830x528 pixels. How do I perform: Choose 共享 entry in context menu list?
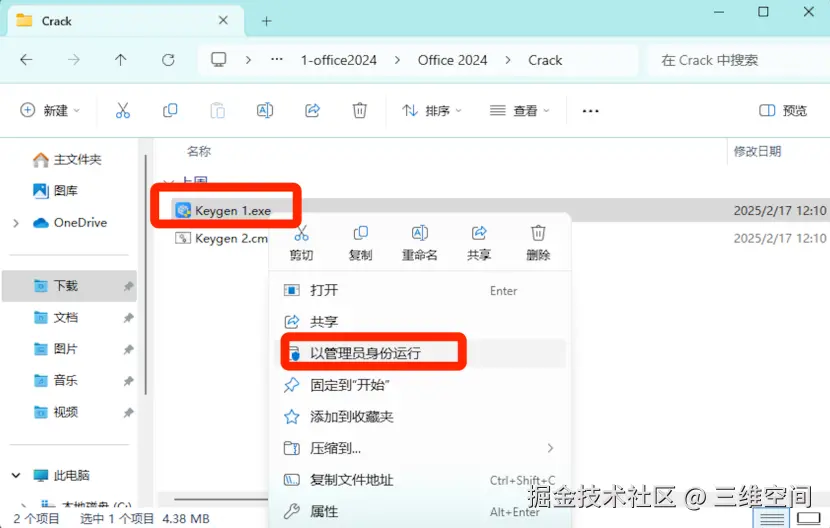(x=420, y=321)
